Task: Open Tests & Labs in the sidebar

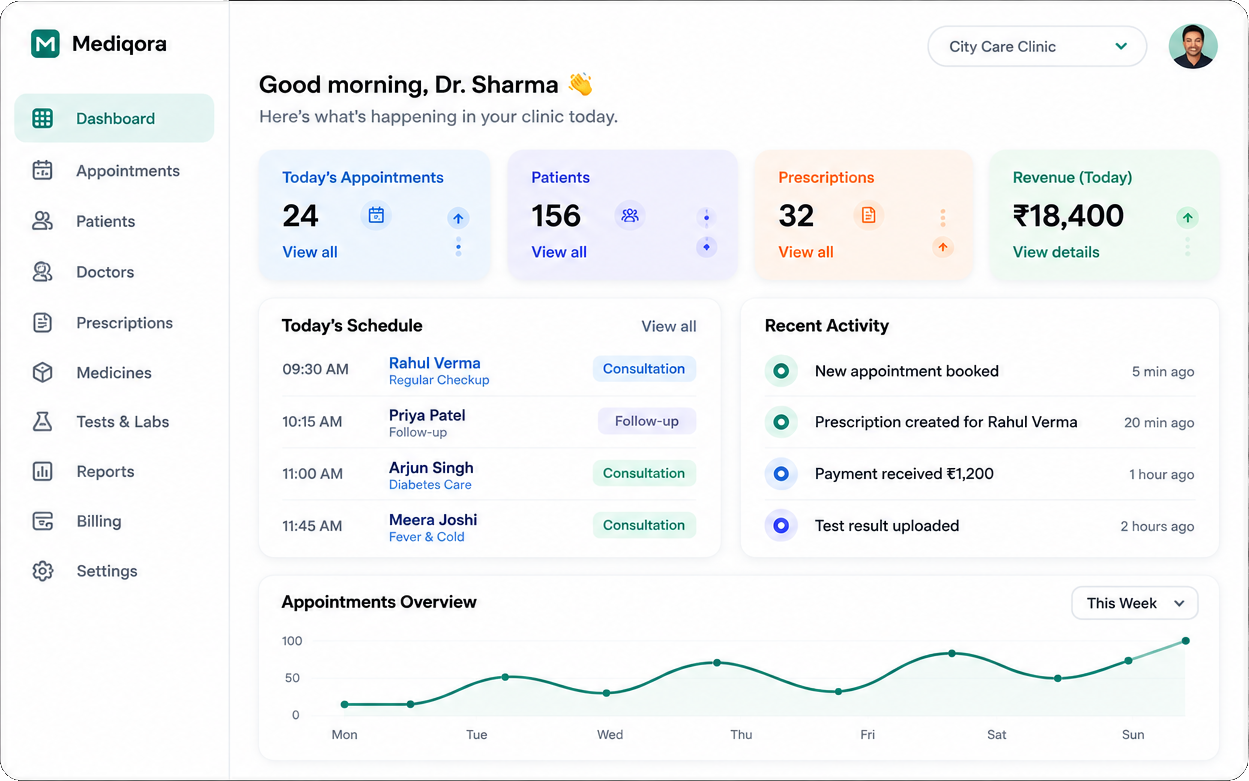Action: pyautogui.click(x=114, y=421)
